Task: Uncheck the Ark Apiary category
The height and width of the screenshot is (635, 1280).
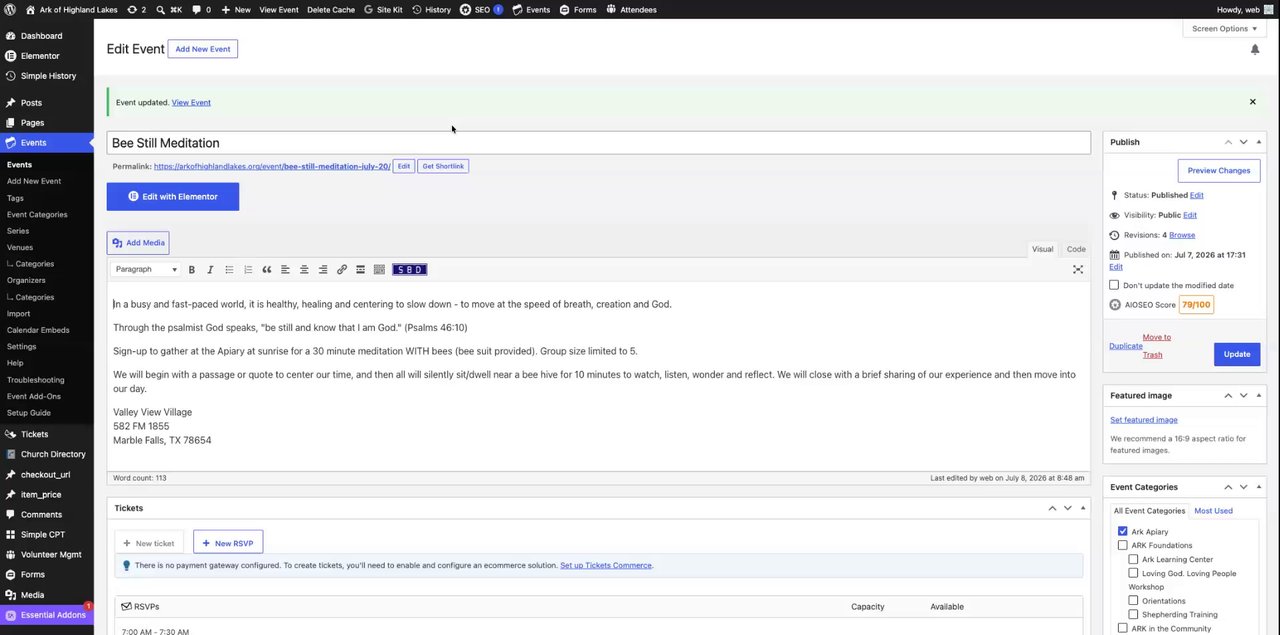Action: (1123, 532)
